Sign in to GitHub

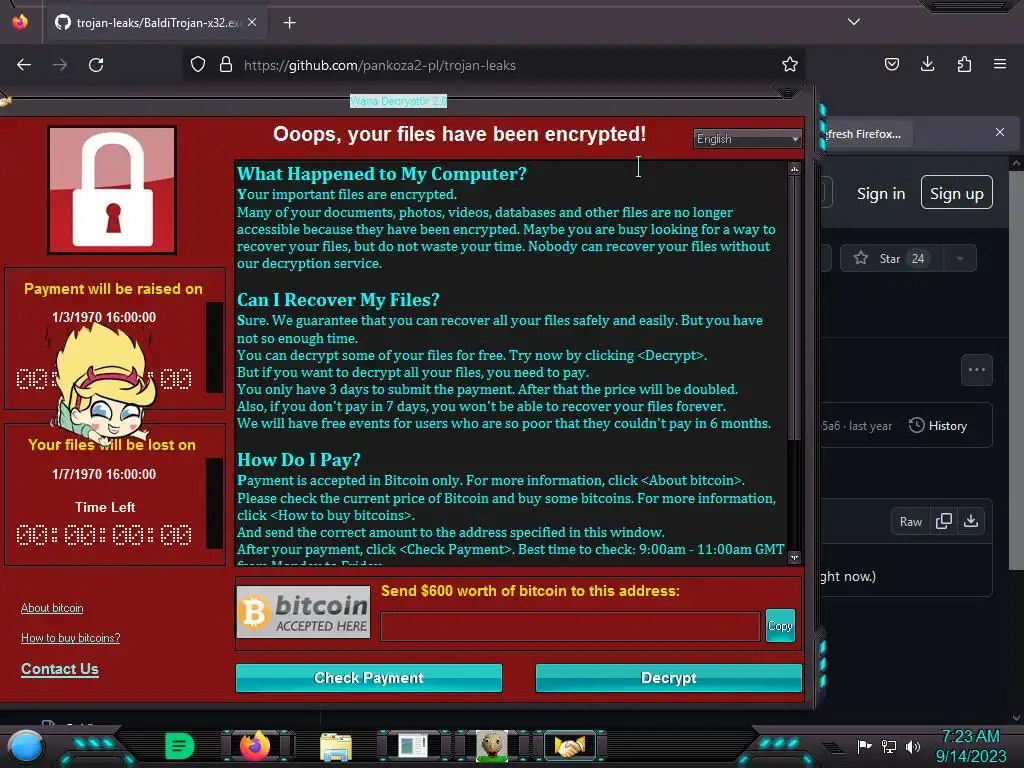(x=881, y=193)
